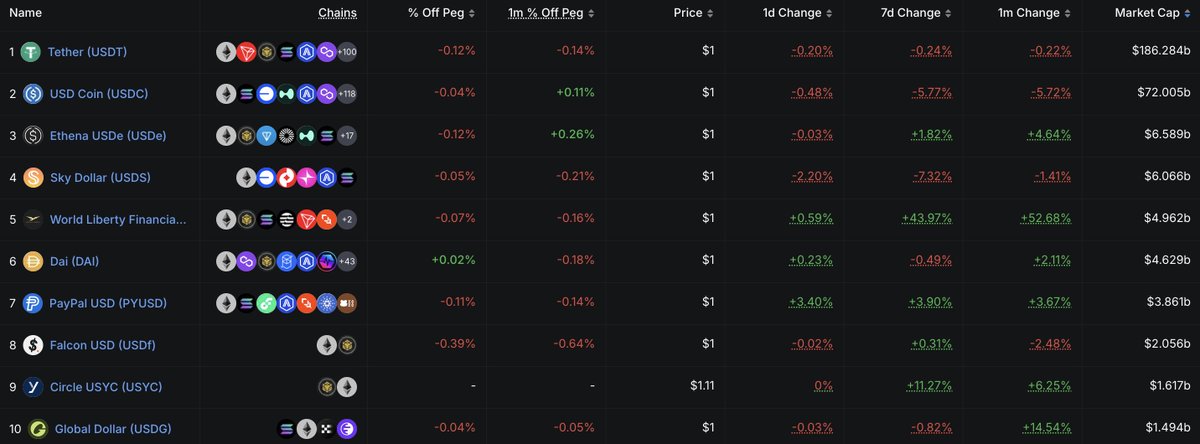This screenshot has height=444, width=1200.
Task: Open the World Liberty Financial link
Action: (x=118, y=219)
